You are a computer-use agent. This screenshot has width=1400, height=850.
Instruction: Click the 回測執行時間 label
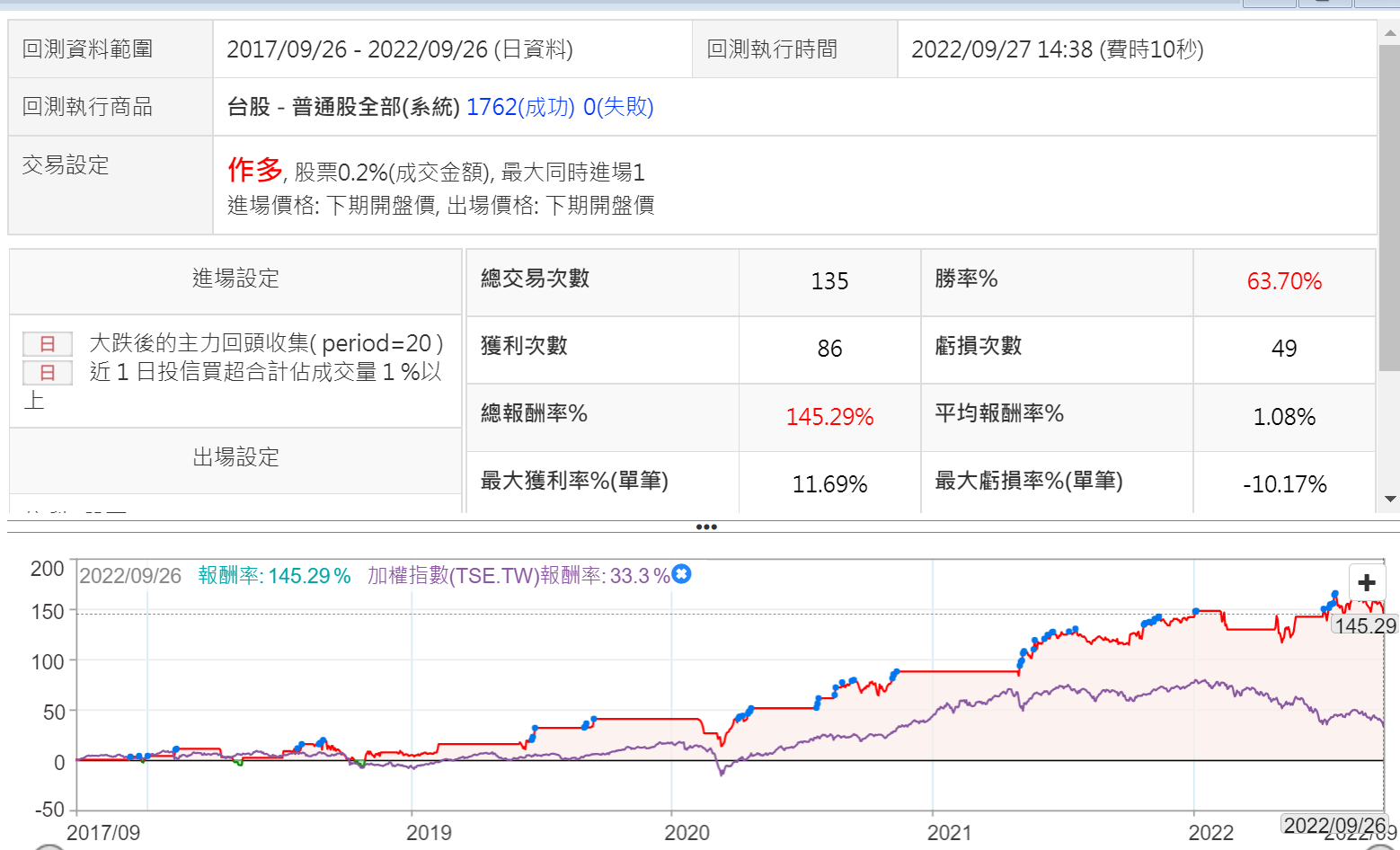[772, 49]
